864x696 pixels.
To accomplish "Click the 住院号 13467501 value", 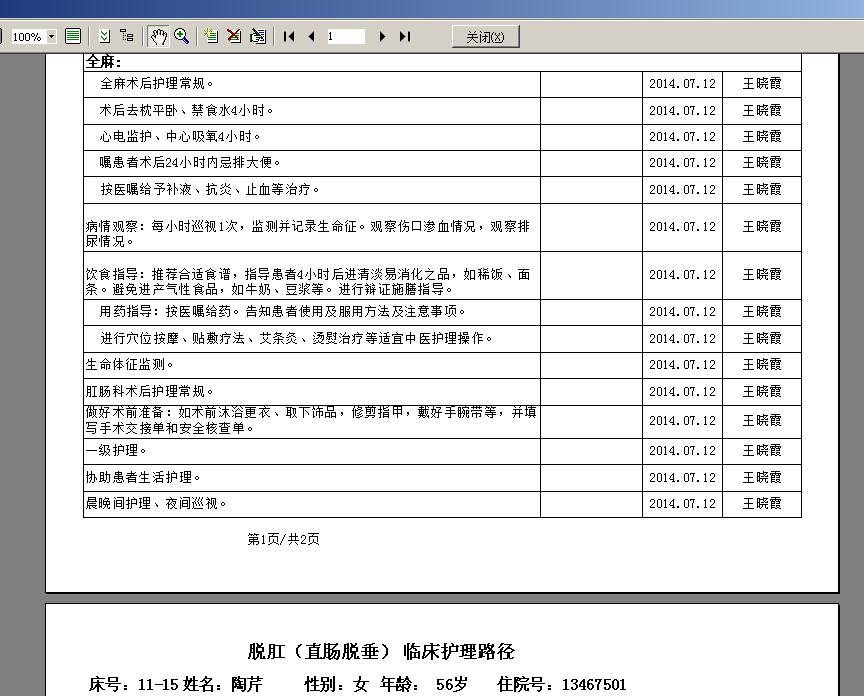I will pyautogui.click(x=594, y=684).
